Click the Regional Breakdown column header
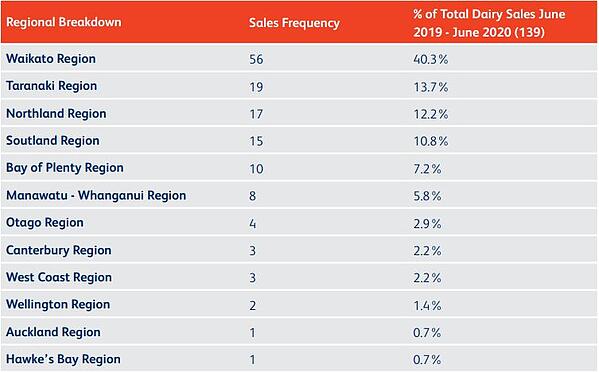 [63, 22]
